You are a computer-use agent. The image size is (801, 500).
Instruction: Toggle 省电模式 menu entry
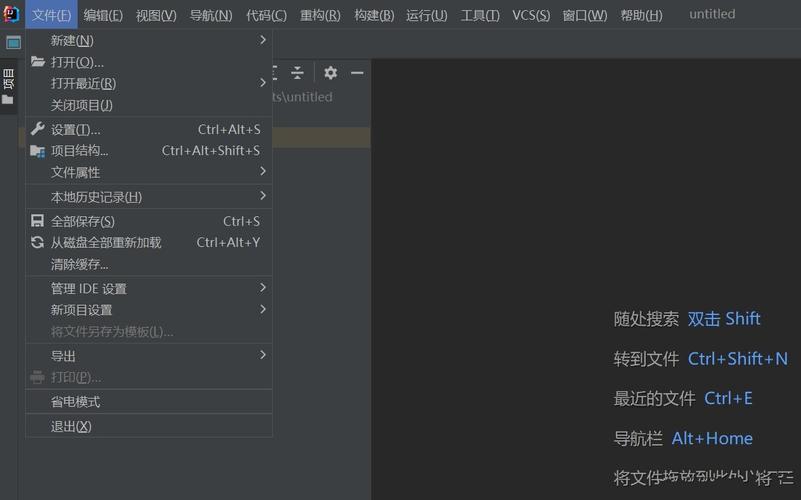(149, 401)
